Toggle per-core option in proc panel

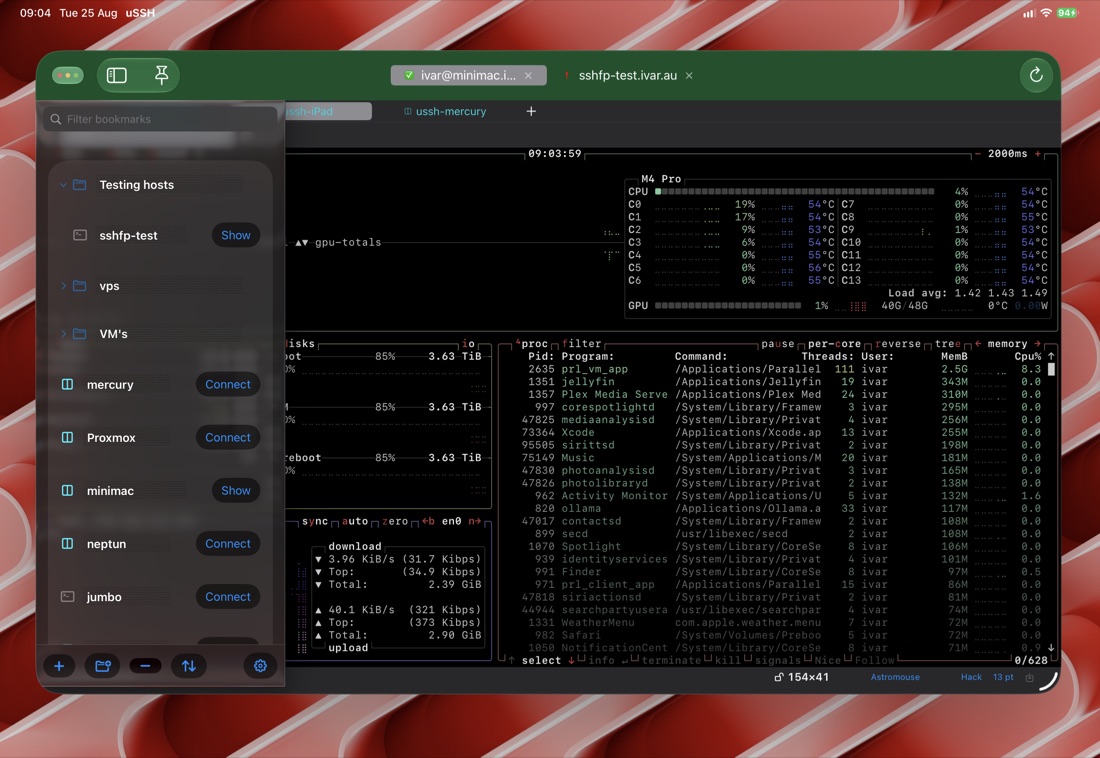834,344
